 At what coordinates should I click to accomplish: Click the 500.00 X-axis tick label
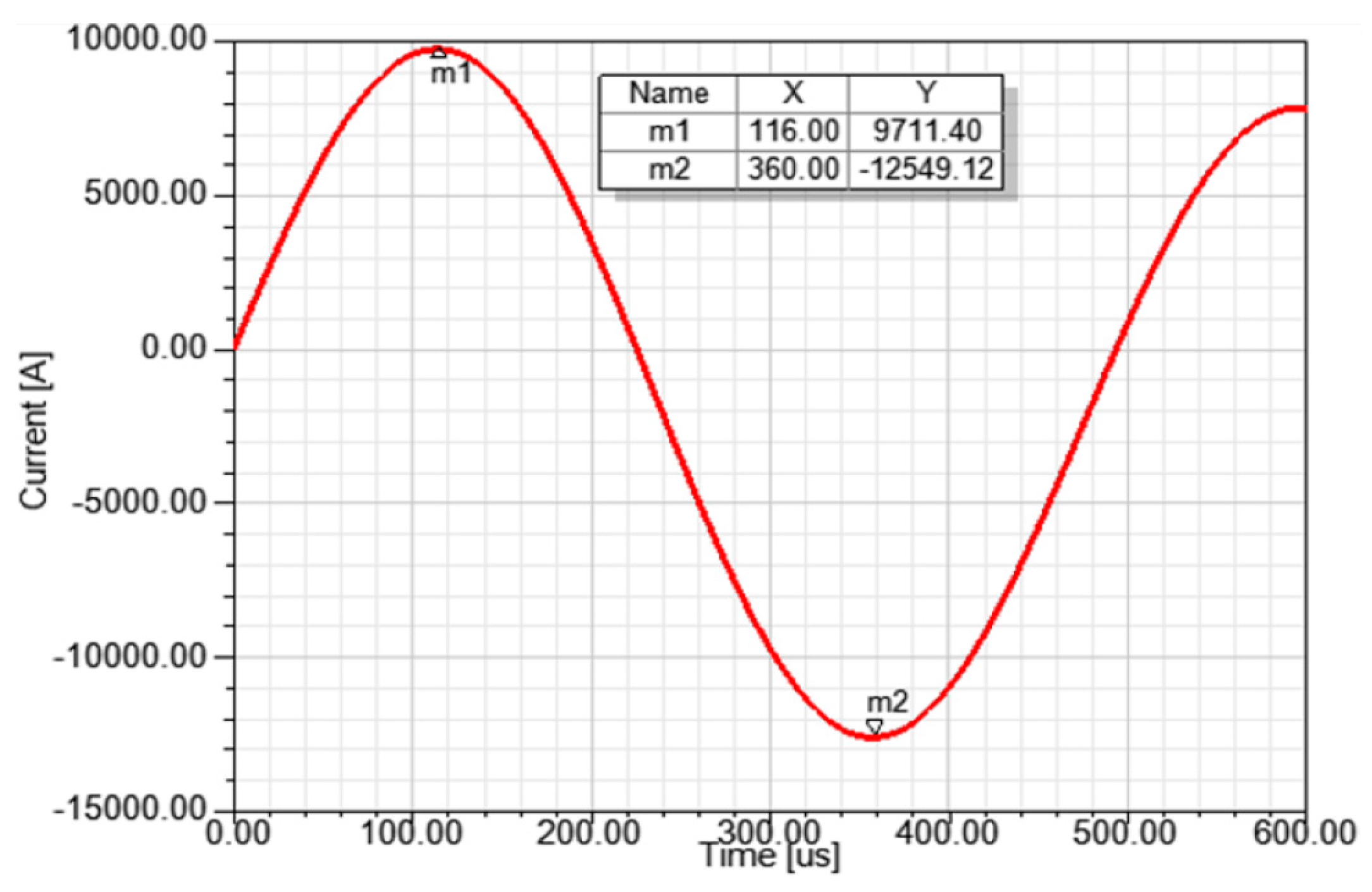pos(1125,833)
